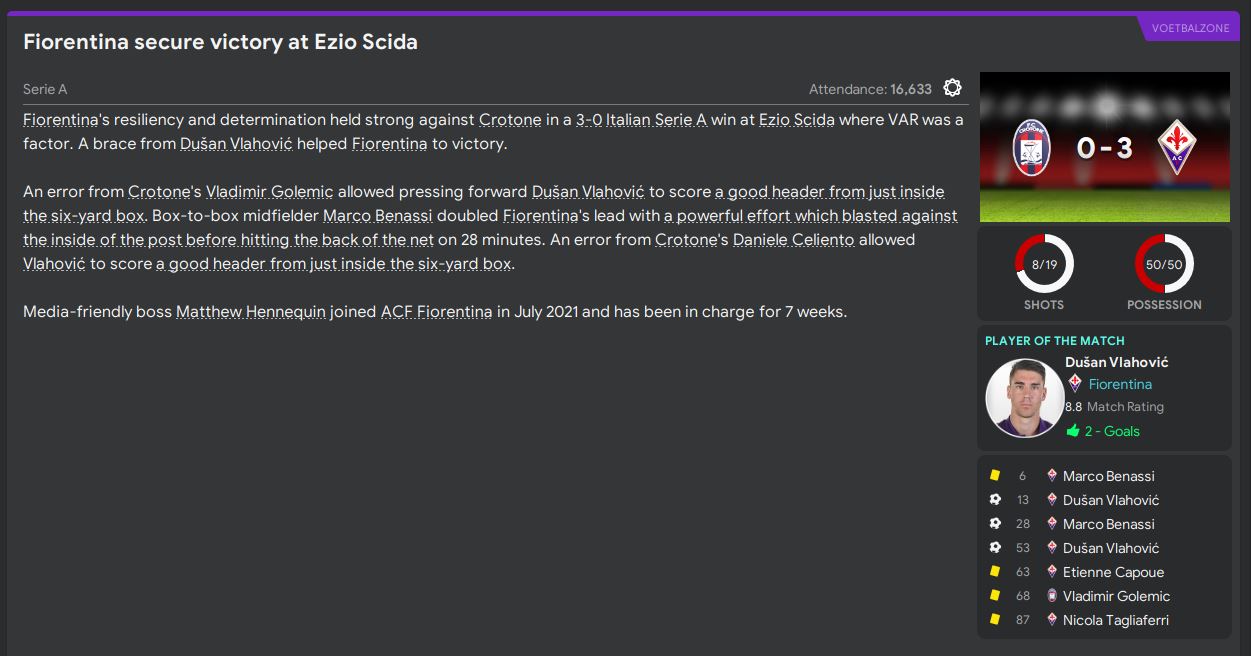Image resolution: width=1251 pixels, height=656 pixels.
Task: Click Fiorentina badge under Player of the Match
Action: pyautogui.click(x=1075, y=384)
